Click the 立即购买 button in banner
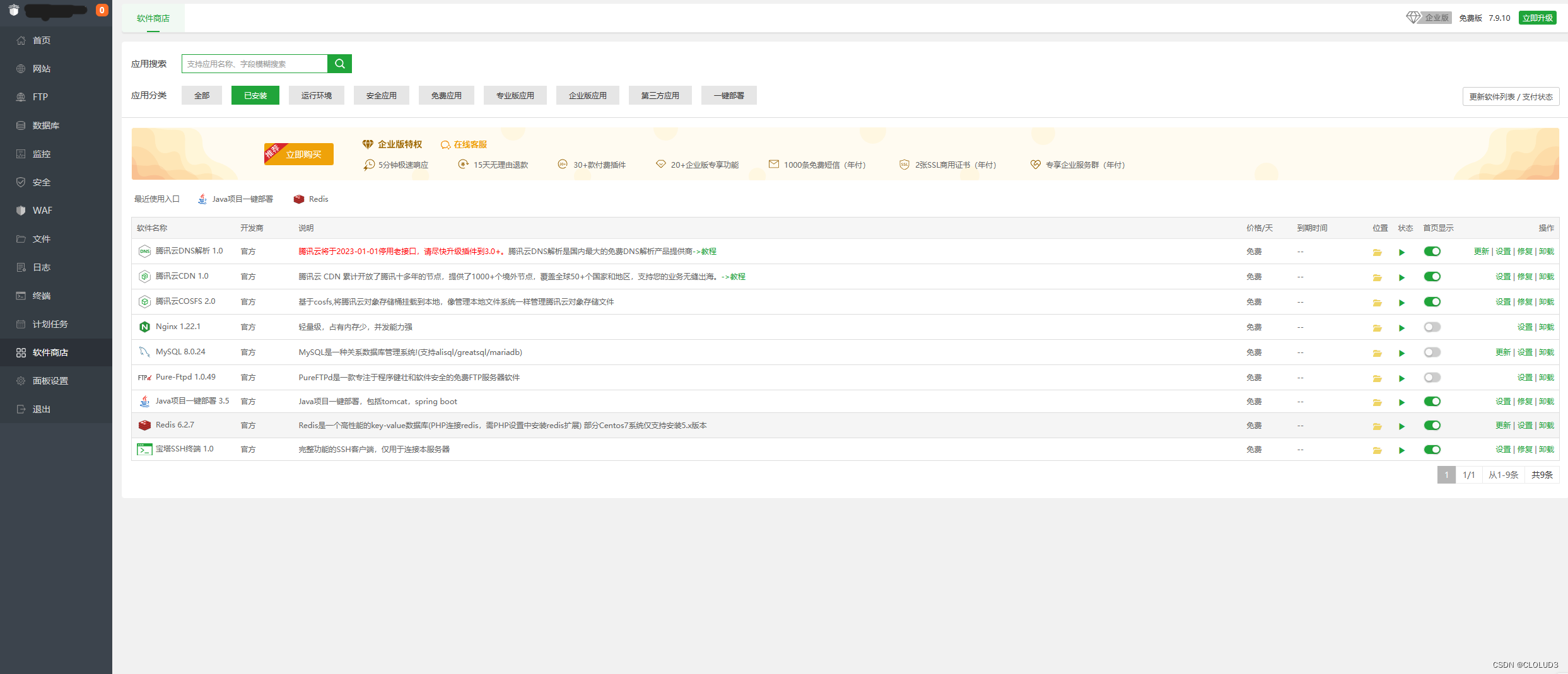Viewport: 1568px width, 674px height. [299, 154]
